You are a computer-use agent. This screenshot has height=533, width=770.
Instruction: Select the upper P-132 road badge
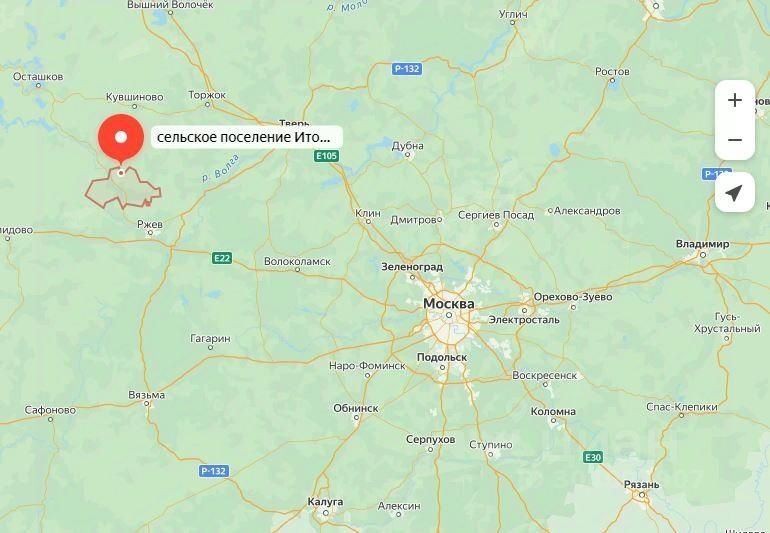[x=407, y=69]
